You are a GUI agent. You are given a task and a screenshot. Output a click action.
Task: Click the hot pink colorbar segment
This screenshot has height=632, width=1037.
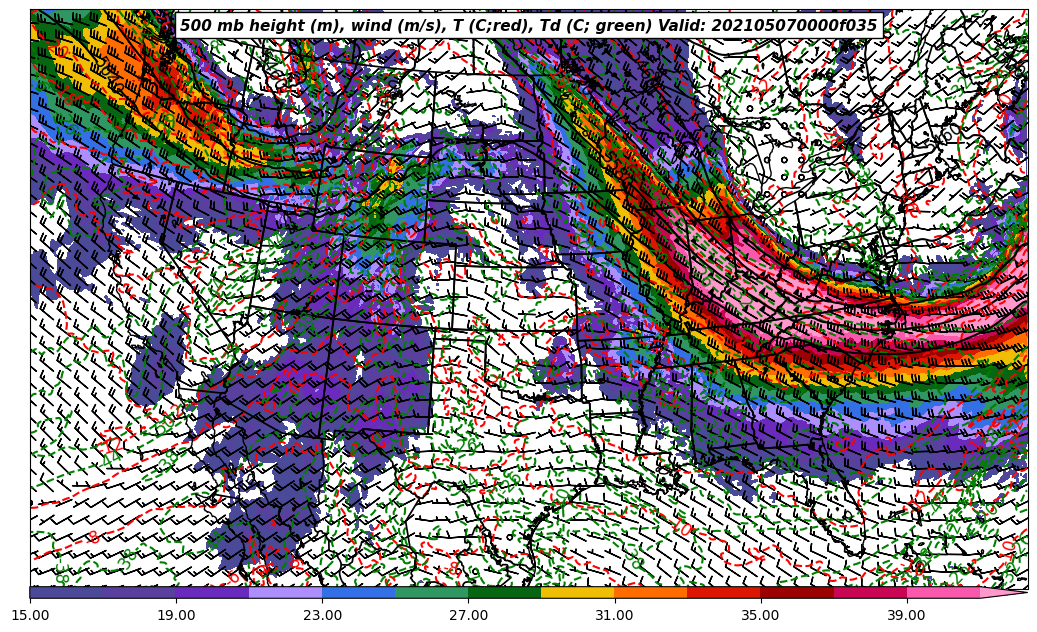942,592
